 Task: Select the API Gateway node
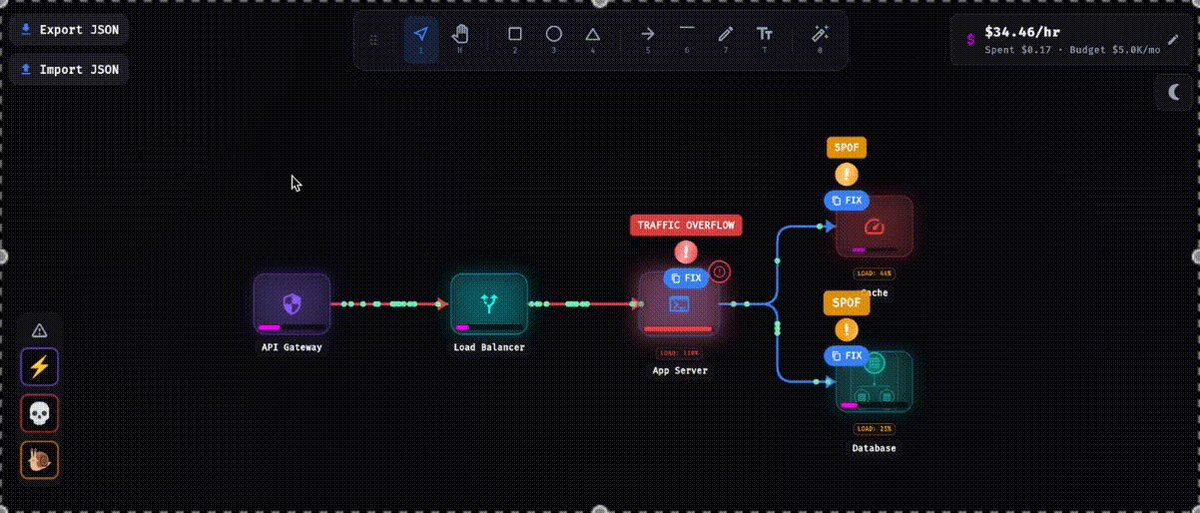tap(291, 303)
